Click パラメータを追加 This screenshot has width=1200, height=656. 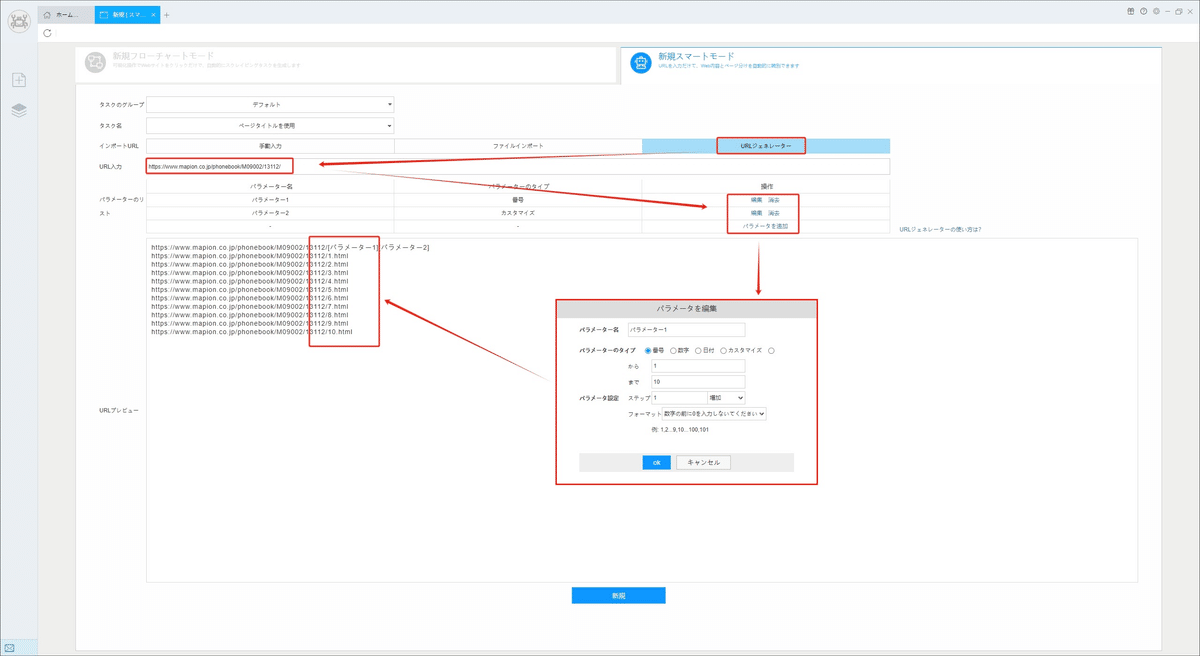[765, 226]
